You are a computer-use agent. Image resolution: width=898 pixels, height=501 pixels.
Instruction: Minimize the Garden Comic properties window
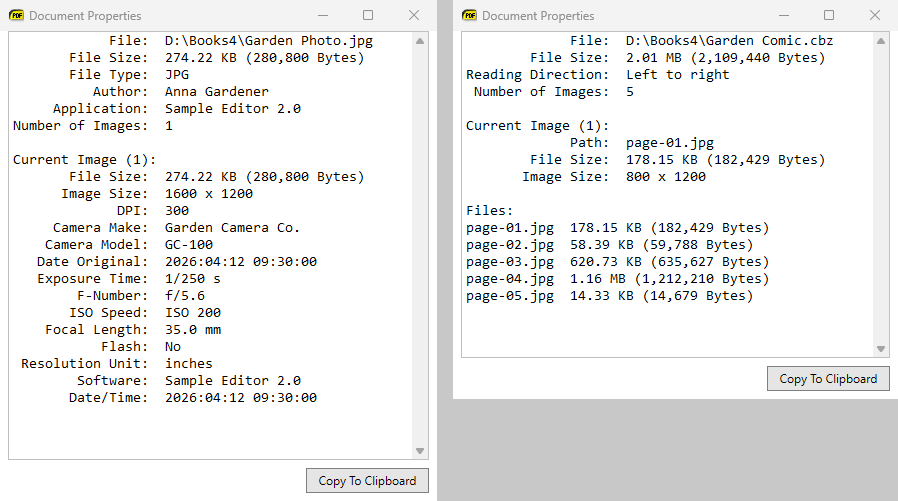[x=784, y=15]
